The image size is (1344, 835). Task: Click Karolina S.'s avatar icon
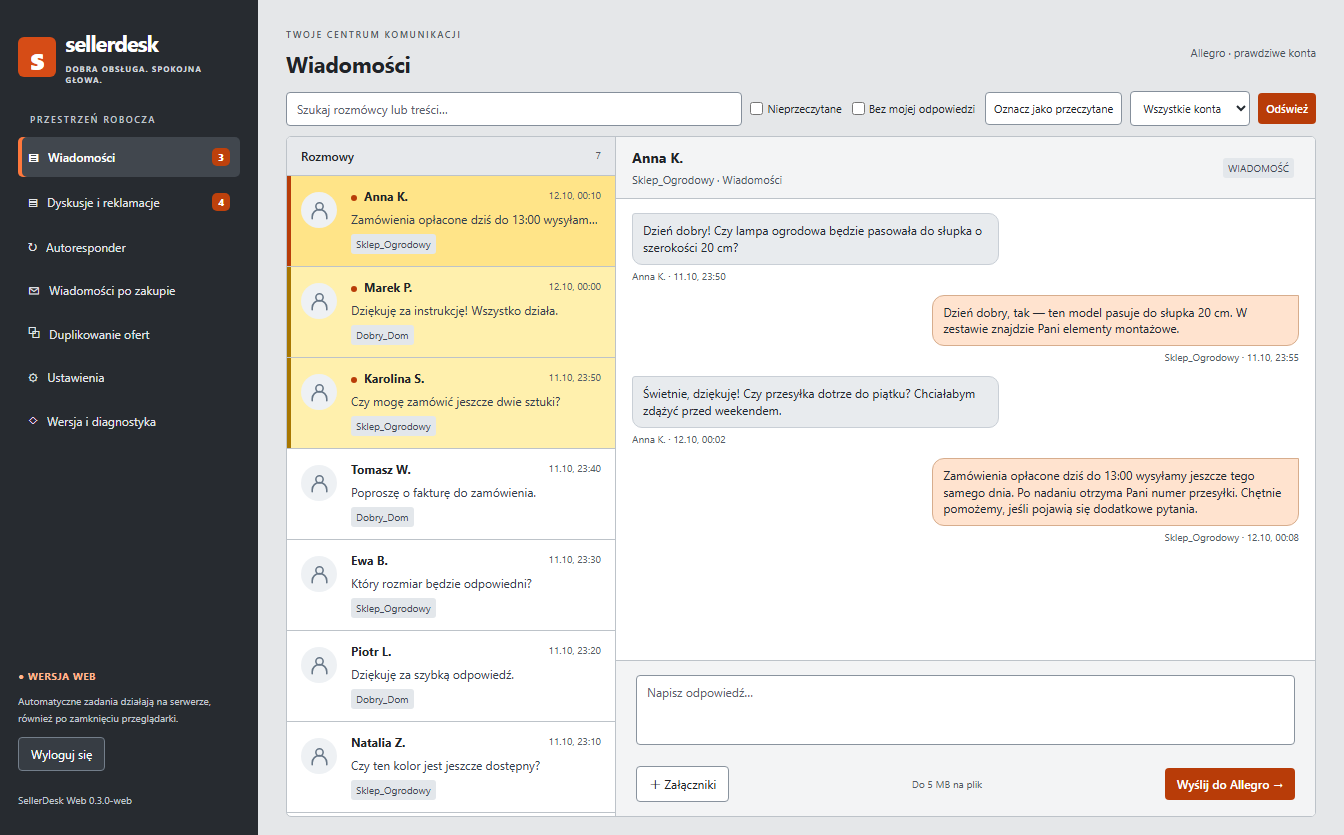[319, 392]
